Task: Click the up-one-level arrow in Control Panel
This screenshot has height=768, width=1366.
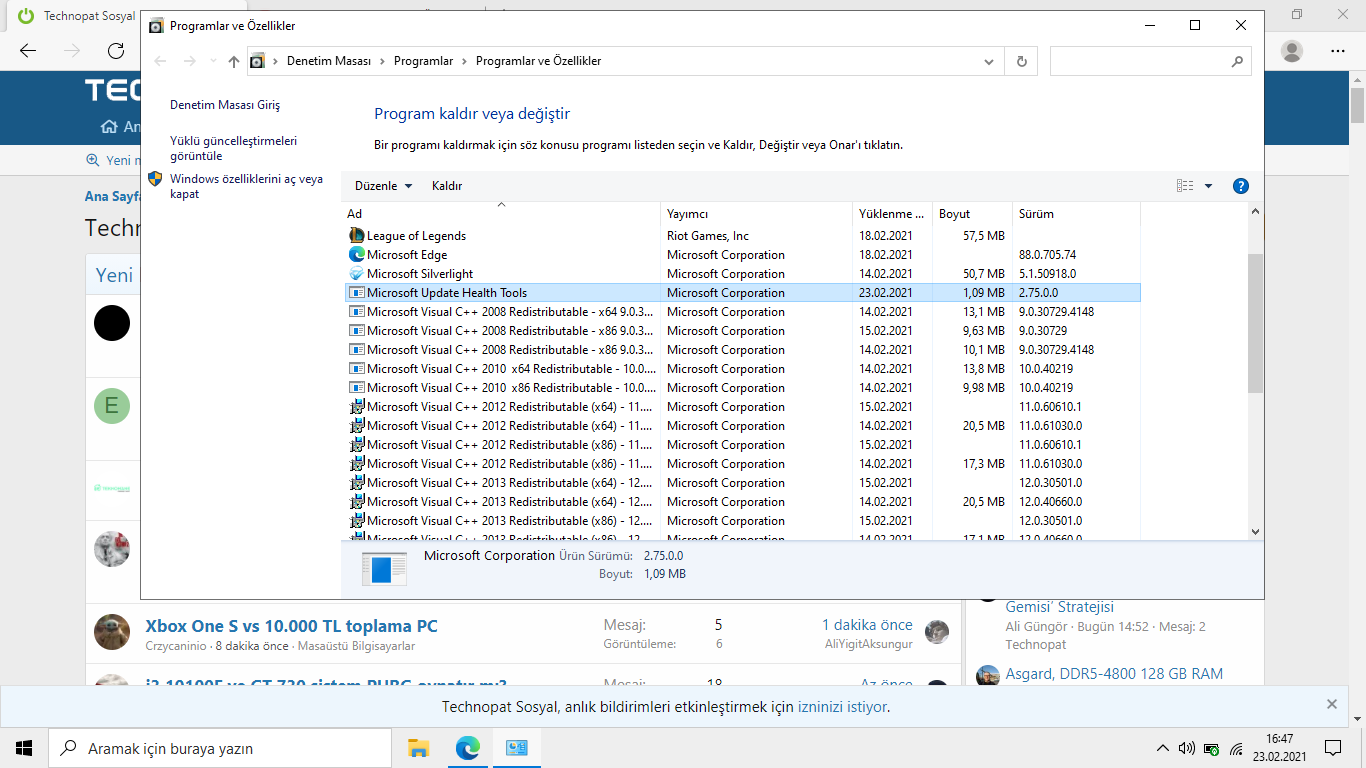Action: (x=234, y=61)
